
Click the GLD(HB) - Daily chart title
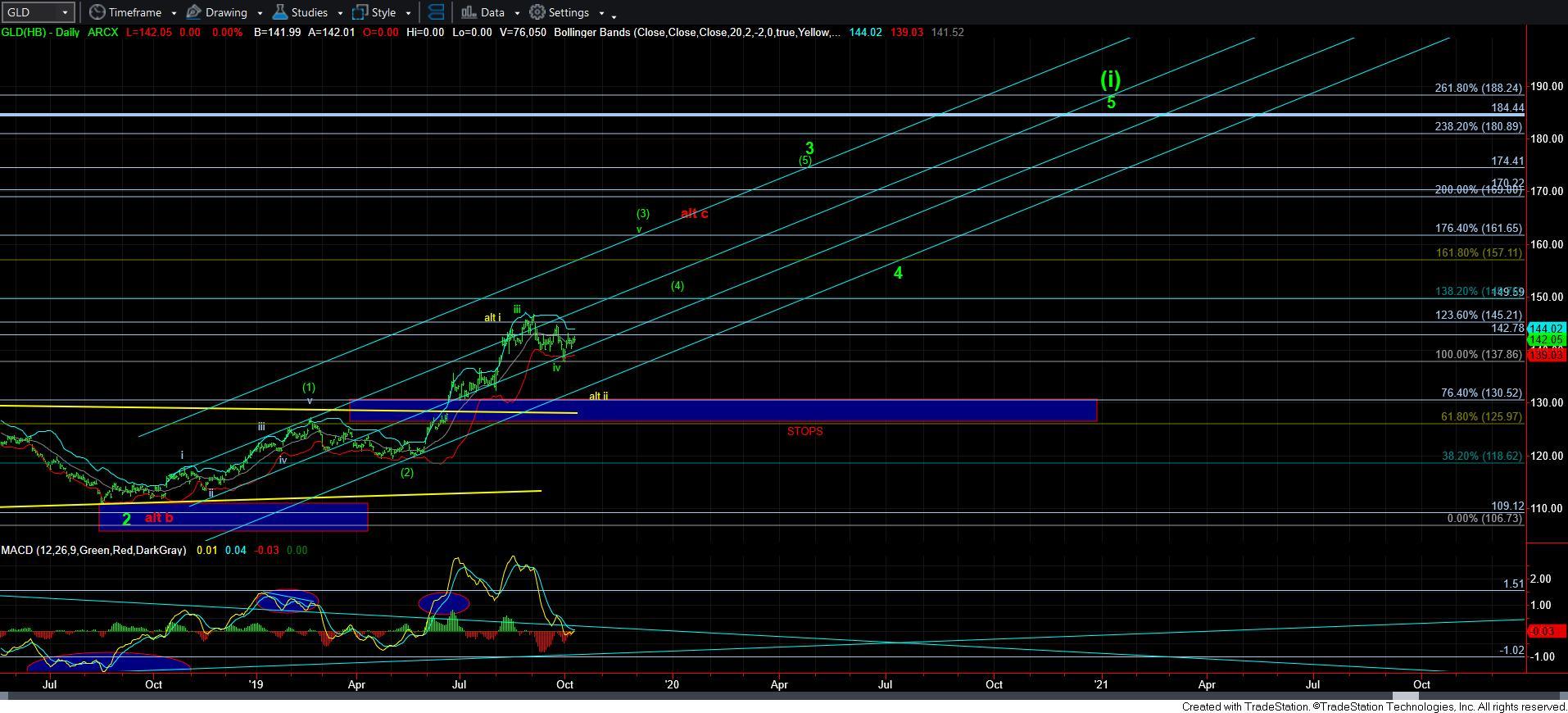point(39,32)
